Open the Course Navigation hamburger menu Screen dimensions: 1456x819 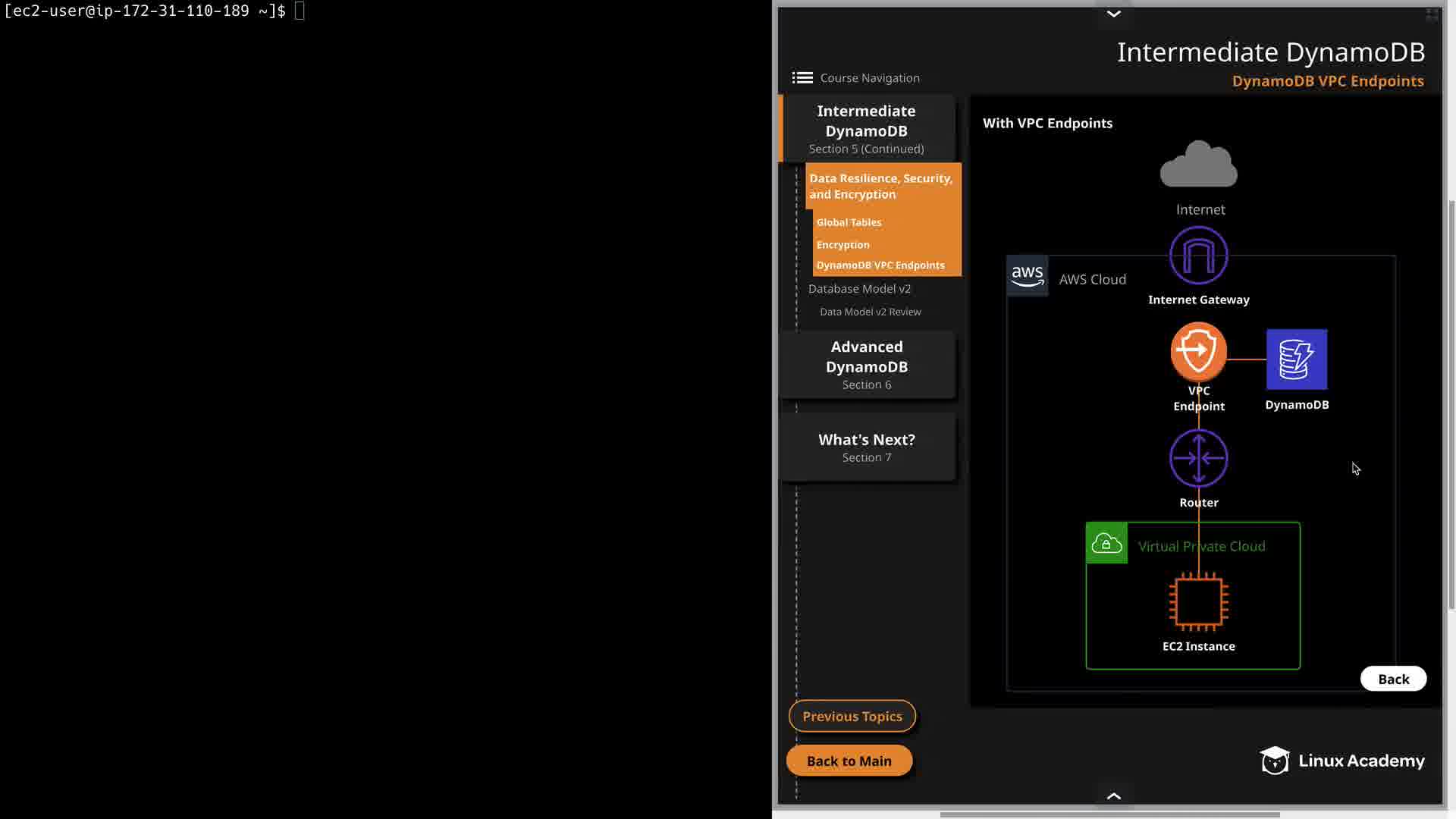(x=802, y=78)
